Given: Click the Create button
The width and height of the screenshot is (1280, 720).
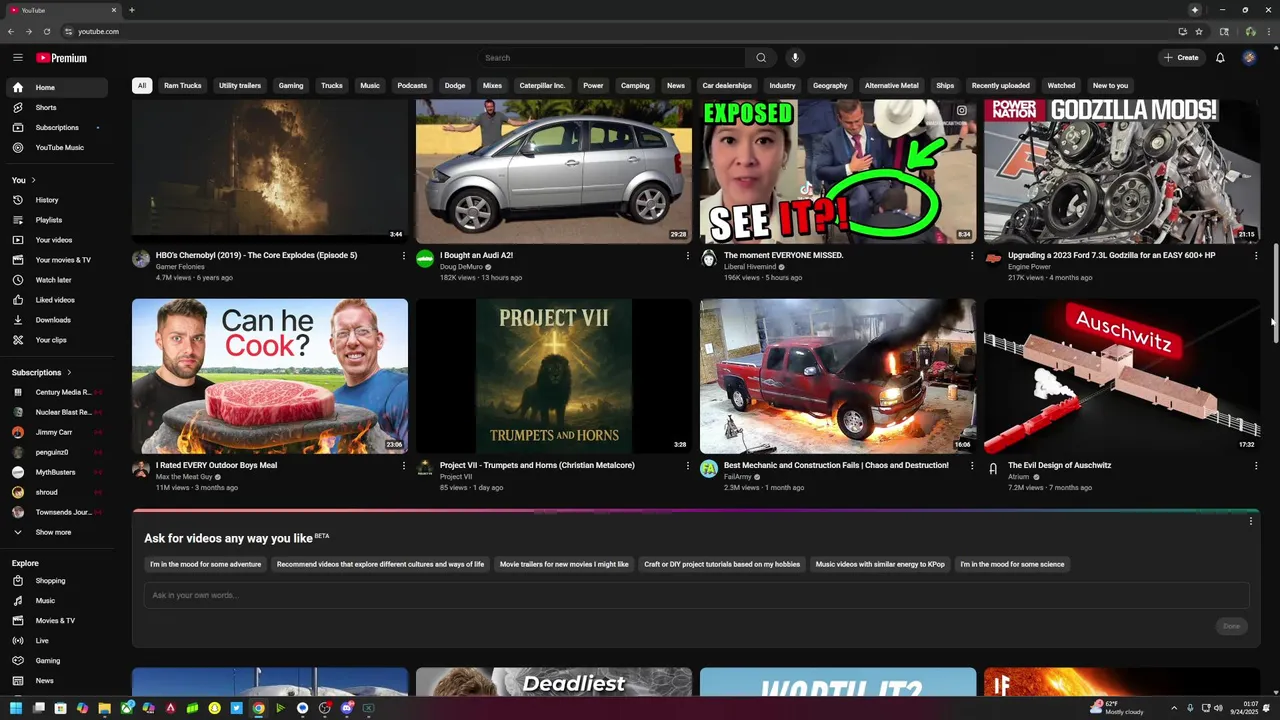Looking at the screenshot, I should [x=1181, y=58].
